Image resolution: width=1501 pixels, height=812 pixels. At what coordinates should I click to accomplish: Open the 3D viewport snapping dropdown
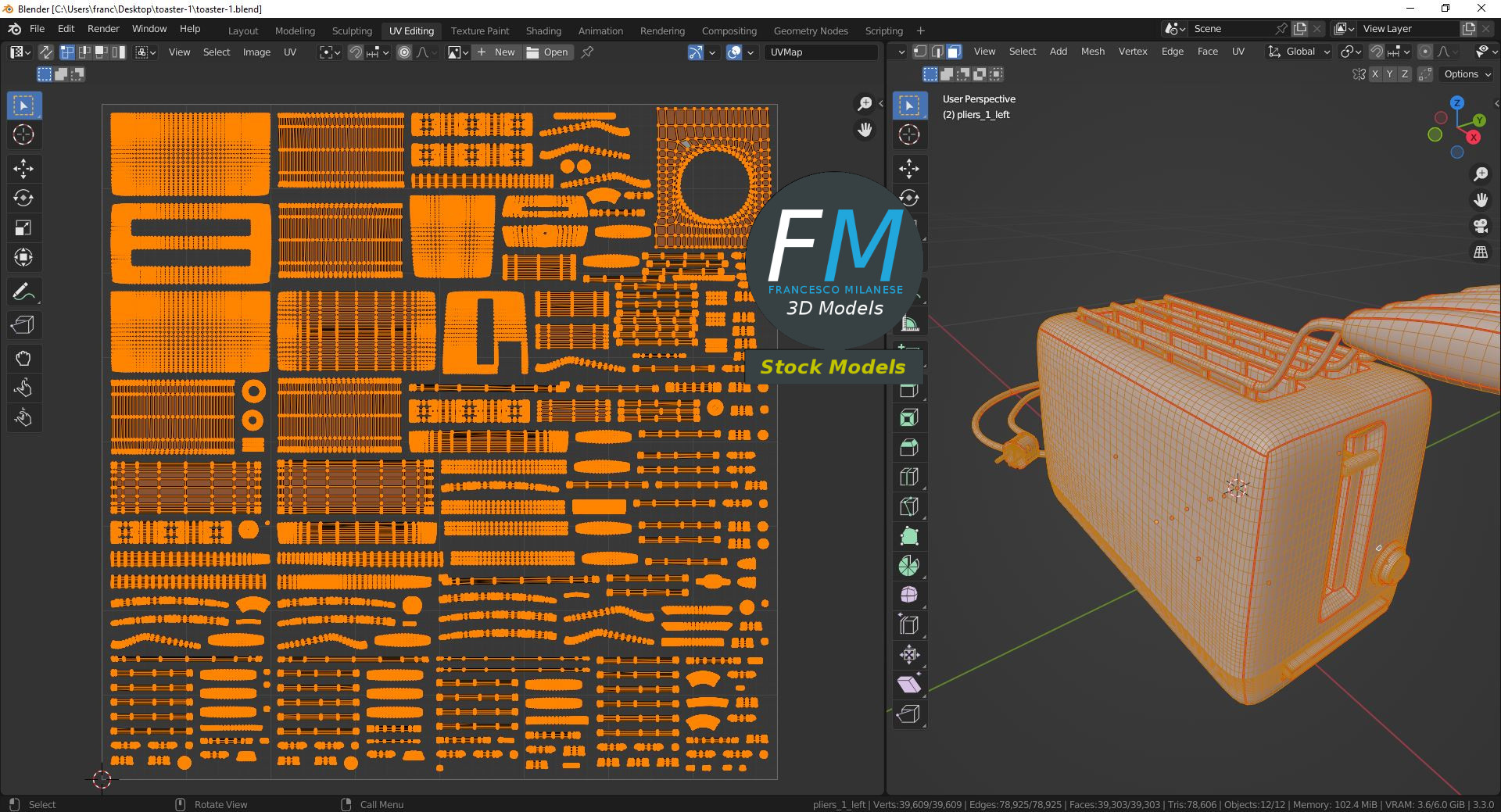pos(1397,52)
